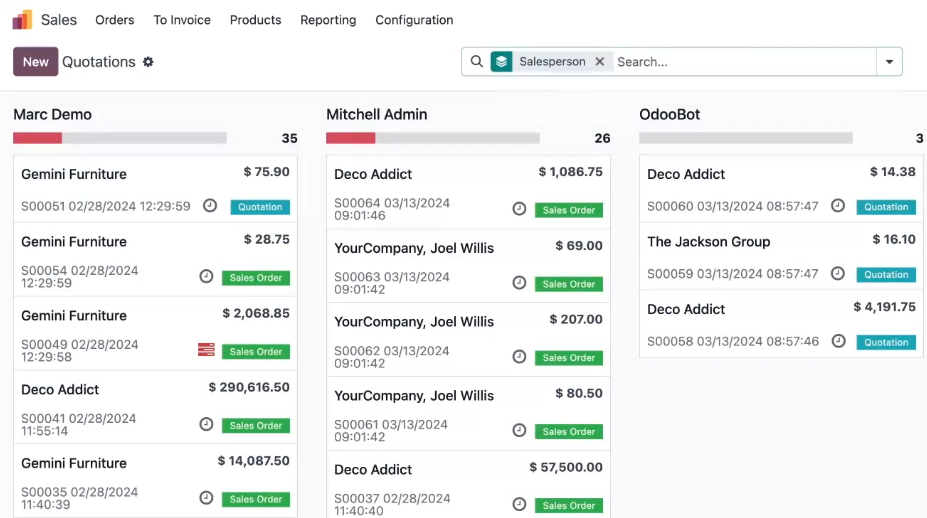
Task: Click Mitchell Admin's record count 26
Action: (602, 138)
